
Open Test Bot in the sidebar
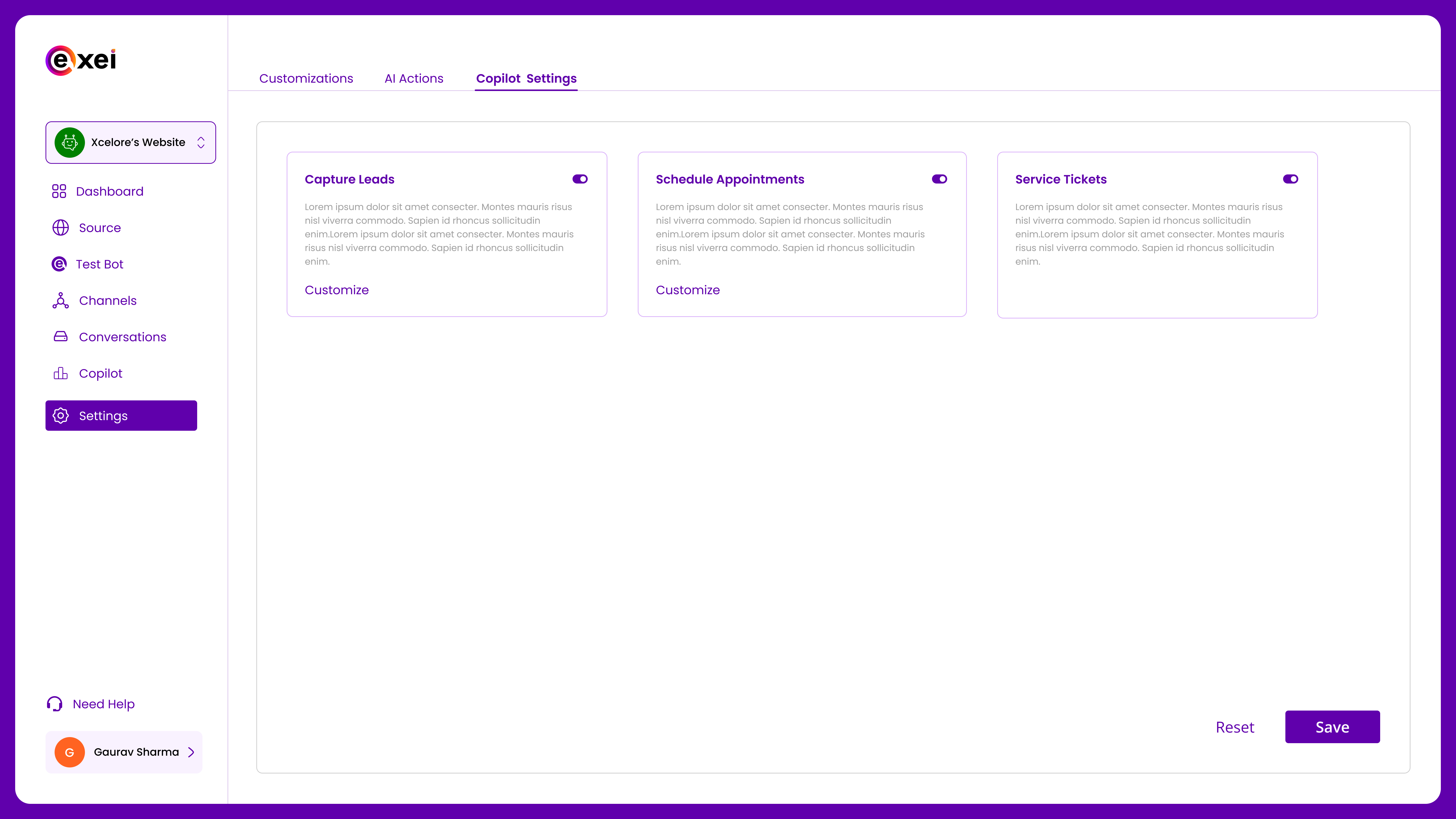click(x=100, y=264)
